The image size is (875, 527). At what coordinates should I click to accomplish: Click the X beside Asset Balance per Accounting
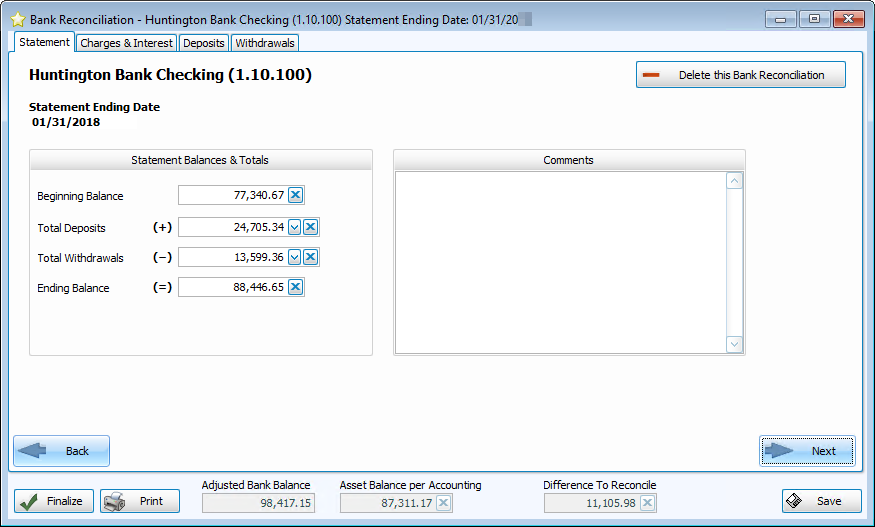click(x=444, y=503)
